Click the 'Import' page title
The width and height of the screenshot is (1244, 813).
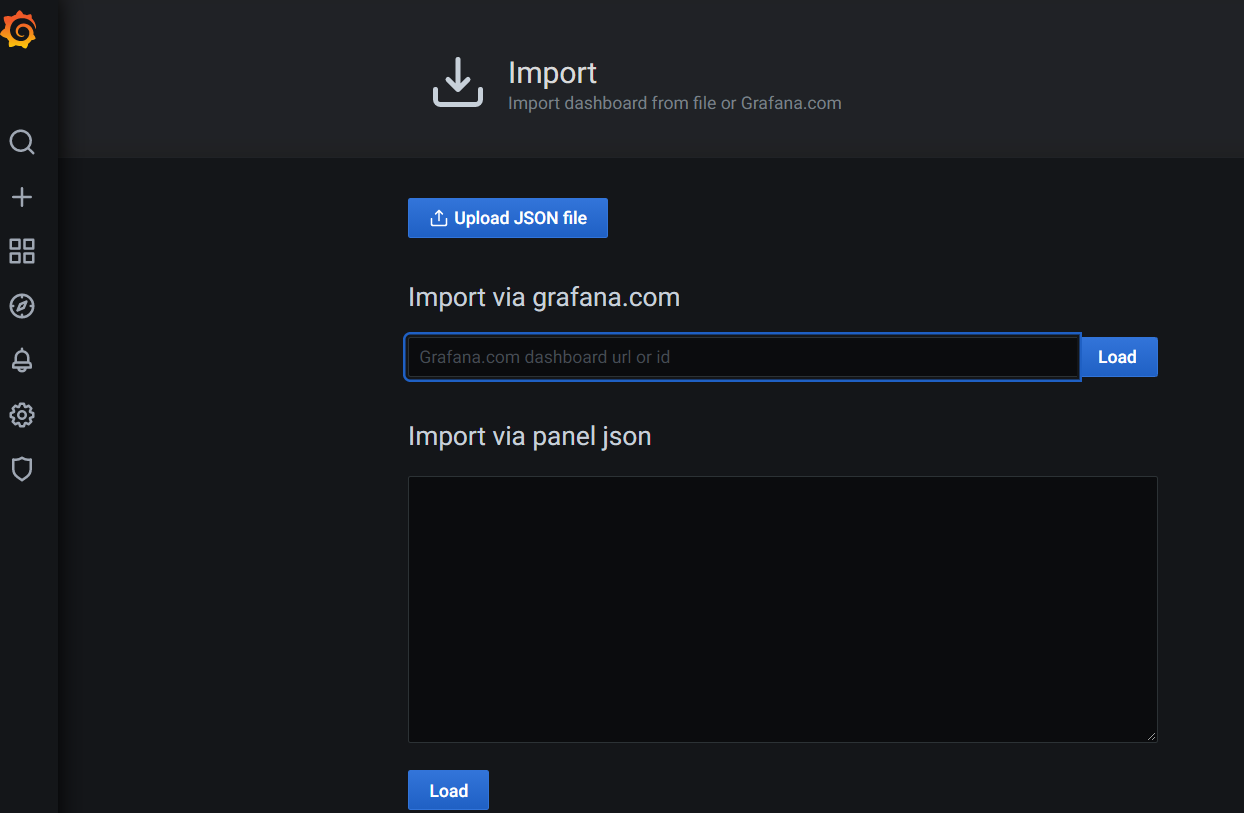point(552,72)
